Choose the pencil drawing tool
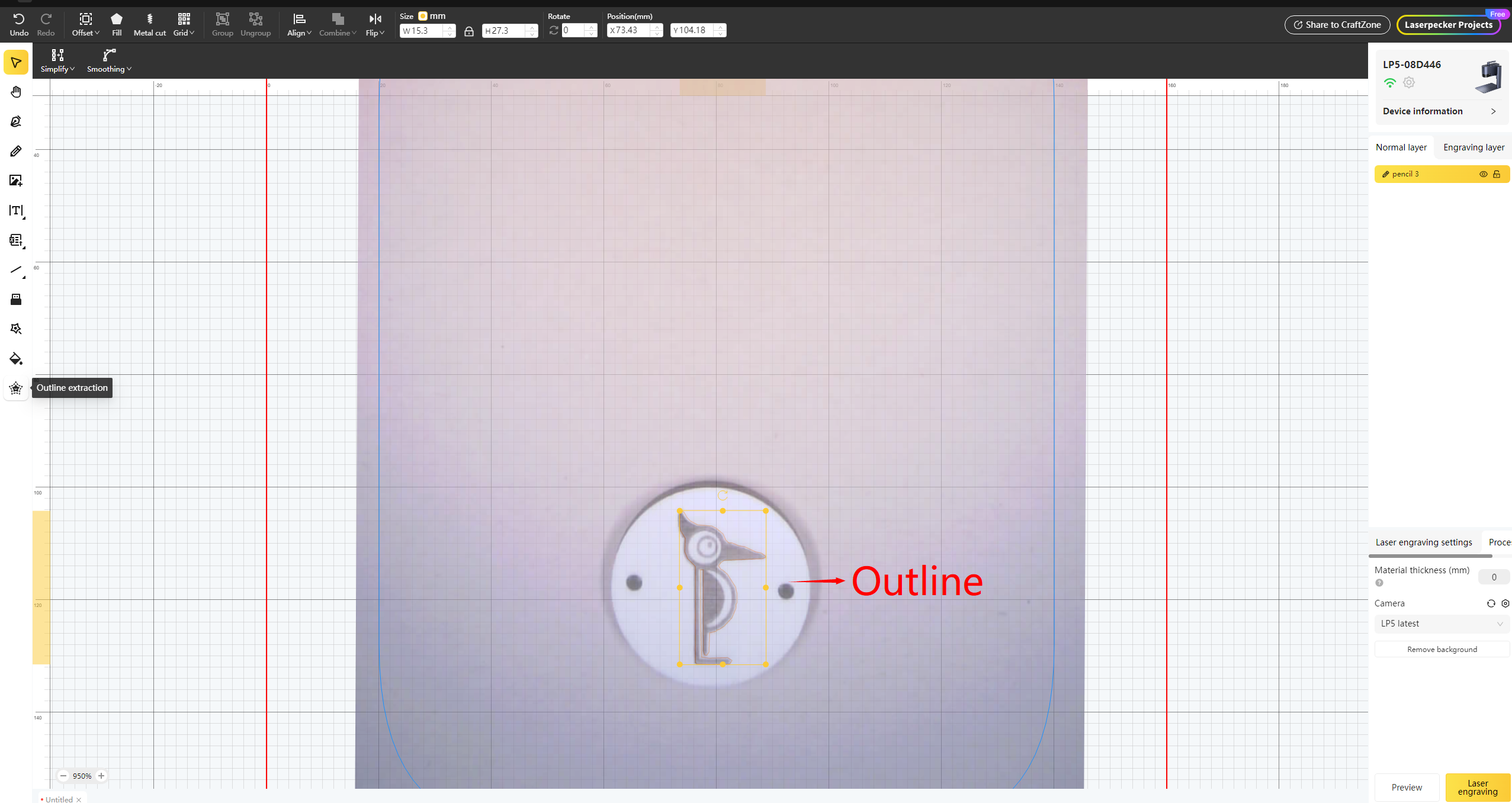The image size is (1512, 803). pos(16,151)
